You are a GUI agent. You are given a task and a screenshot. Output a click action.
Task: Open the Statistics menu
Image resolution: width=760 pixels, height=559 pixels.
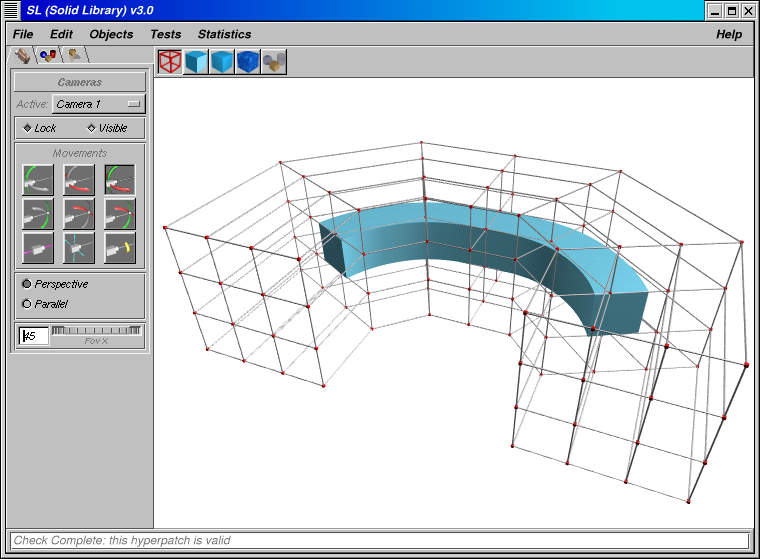[224, 34]
